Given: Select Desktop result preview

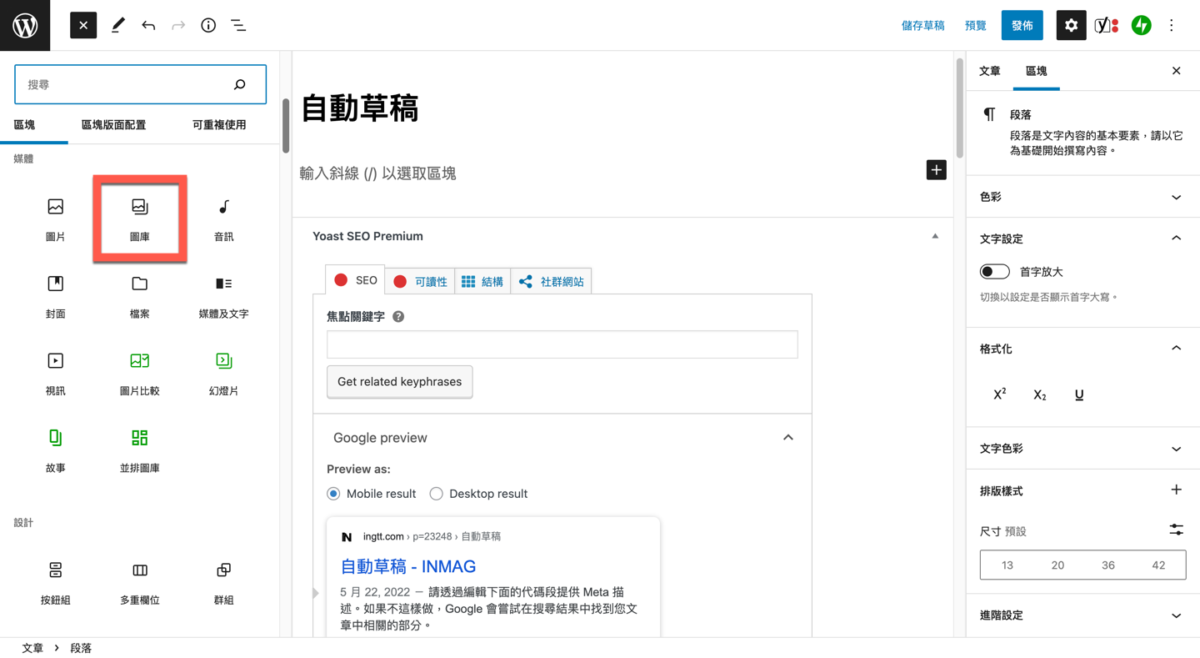Looking at the screenshot, I should (436, 494).
